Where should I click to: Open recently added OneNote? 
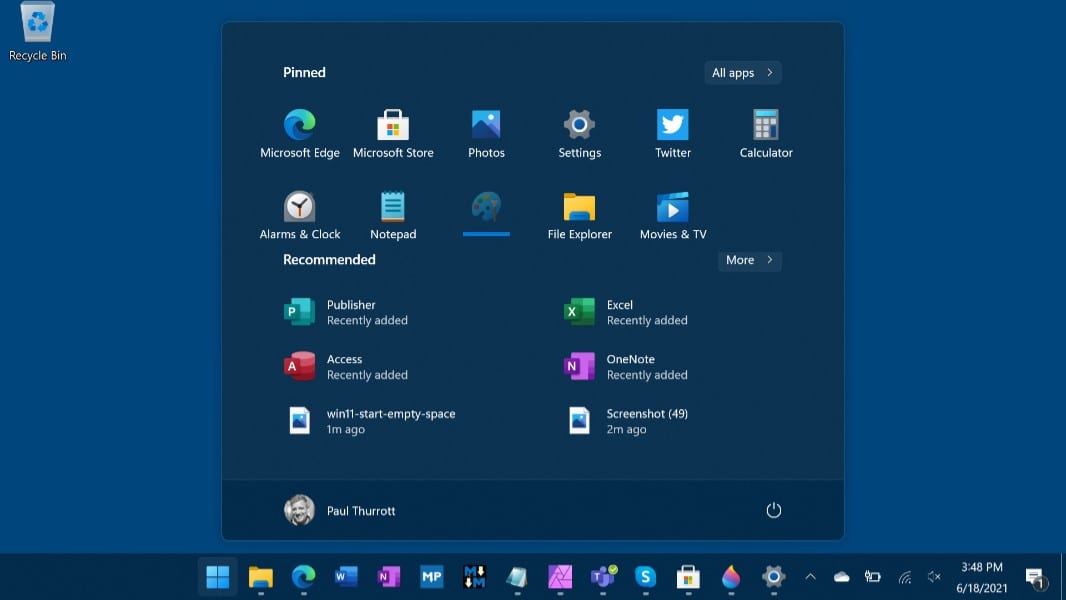625,366
